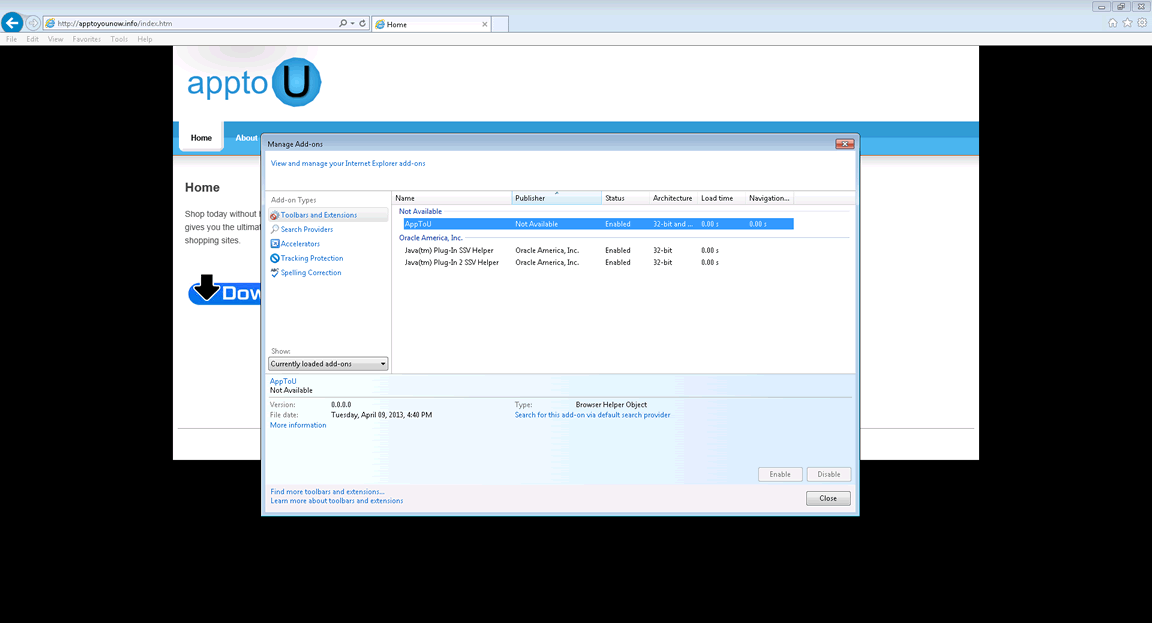Open the Tools gear icon
The width and height of the screenshot is (1152, 623).
1141,23
